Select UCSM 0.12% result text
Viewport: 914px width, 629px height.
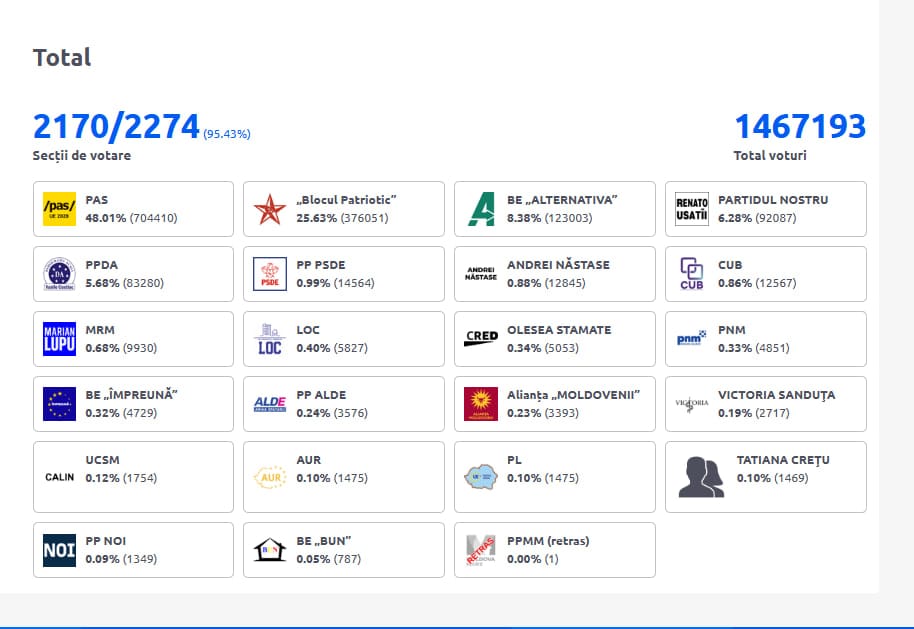(121, 478)
